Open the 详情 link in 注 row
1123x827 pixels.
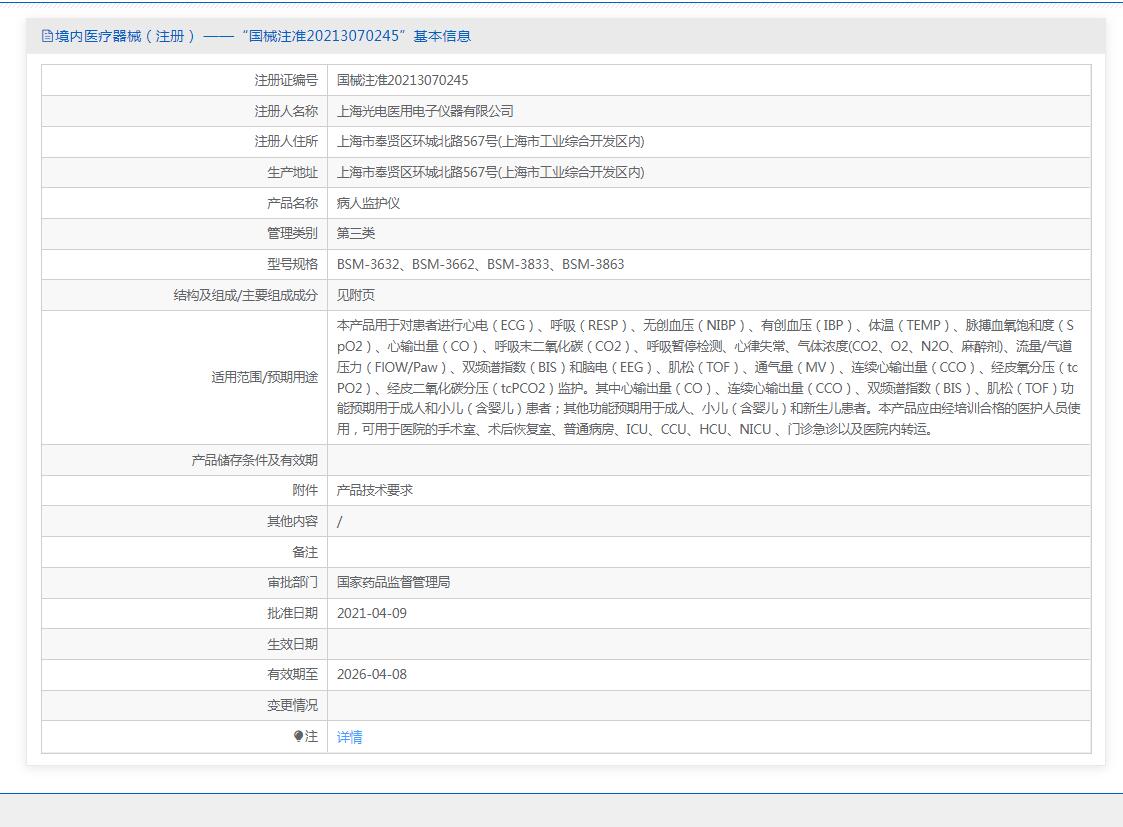point(350,737)
